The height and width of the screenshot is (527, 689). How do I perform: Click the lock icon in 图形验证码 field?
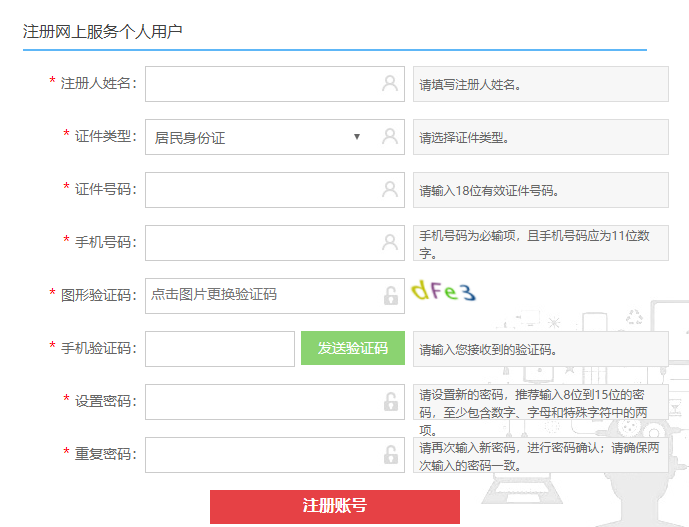[x=390, y=296]
